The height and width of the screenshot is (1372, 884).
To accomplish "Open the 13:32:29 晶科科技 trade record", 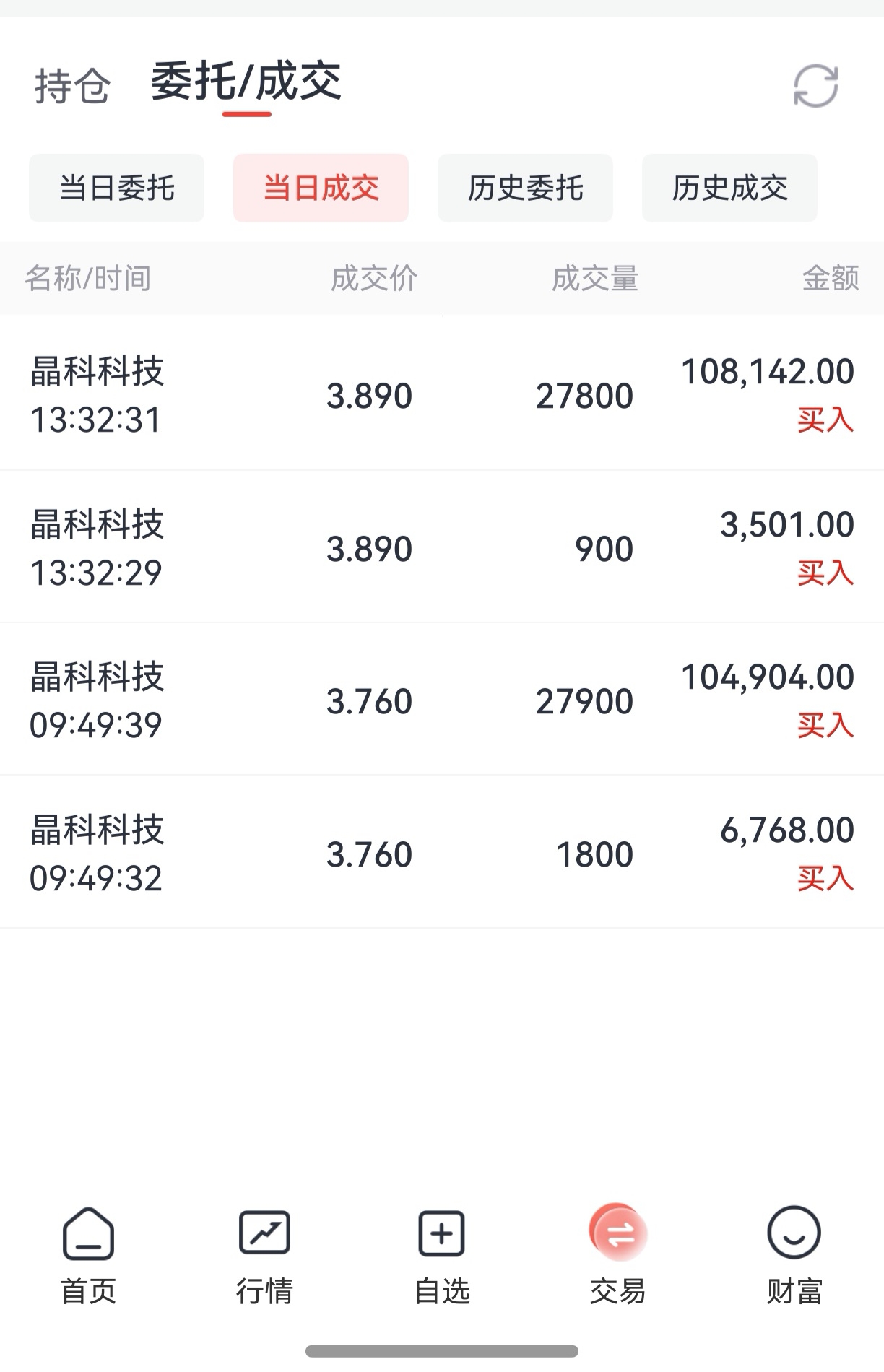I will click(442, 547).
